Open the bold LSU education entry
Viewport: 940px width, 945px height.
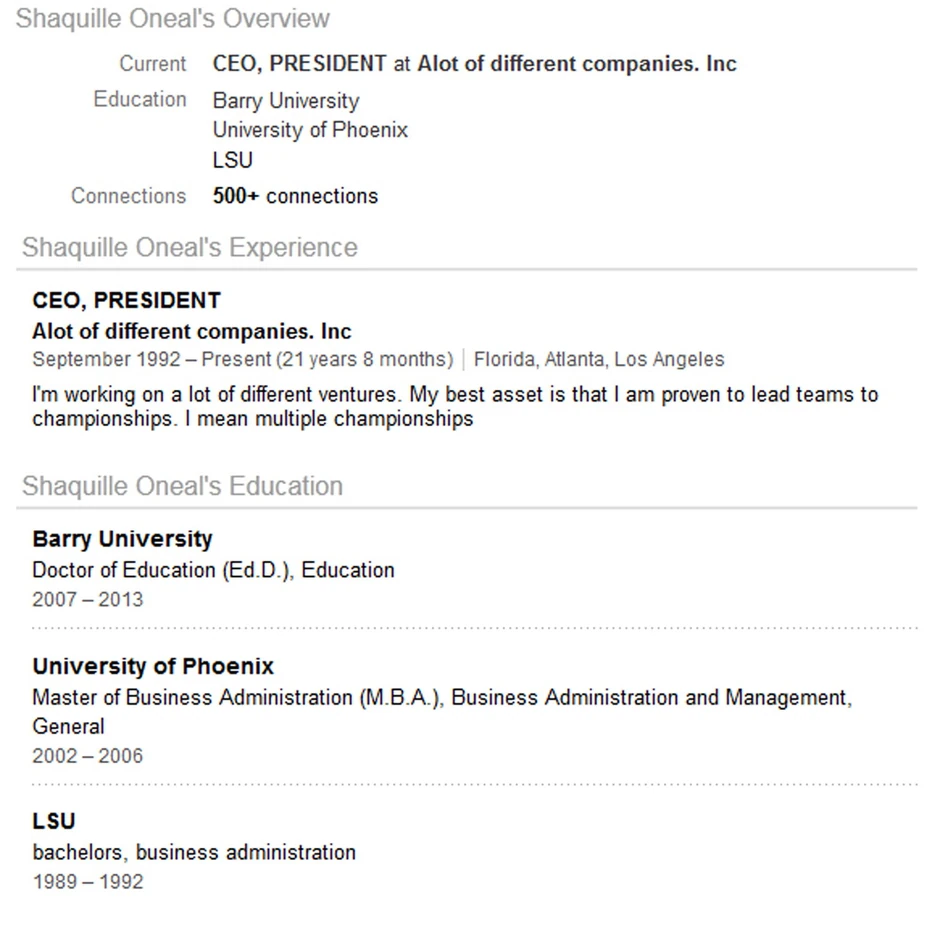point(54,822)
